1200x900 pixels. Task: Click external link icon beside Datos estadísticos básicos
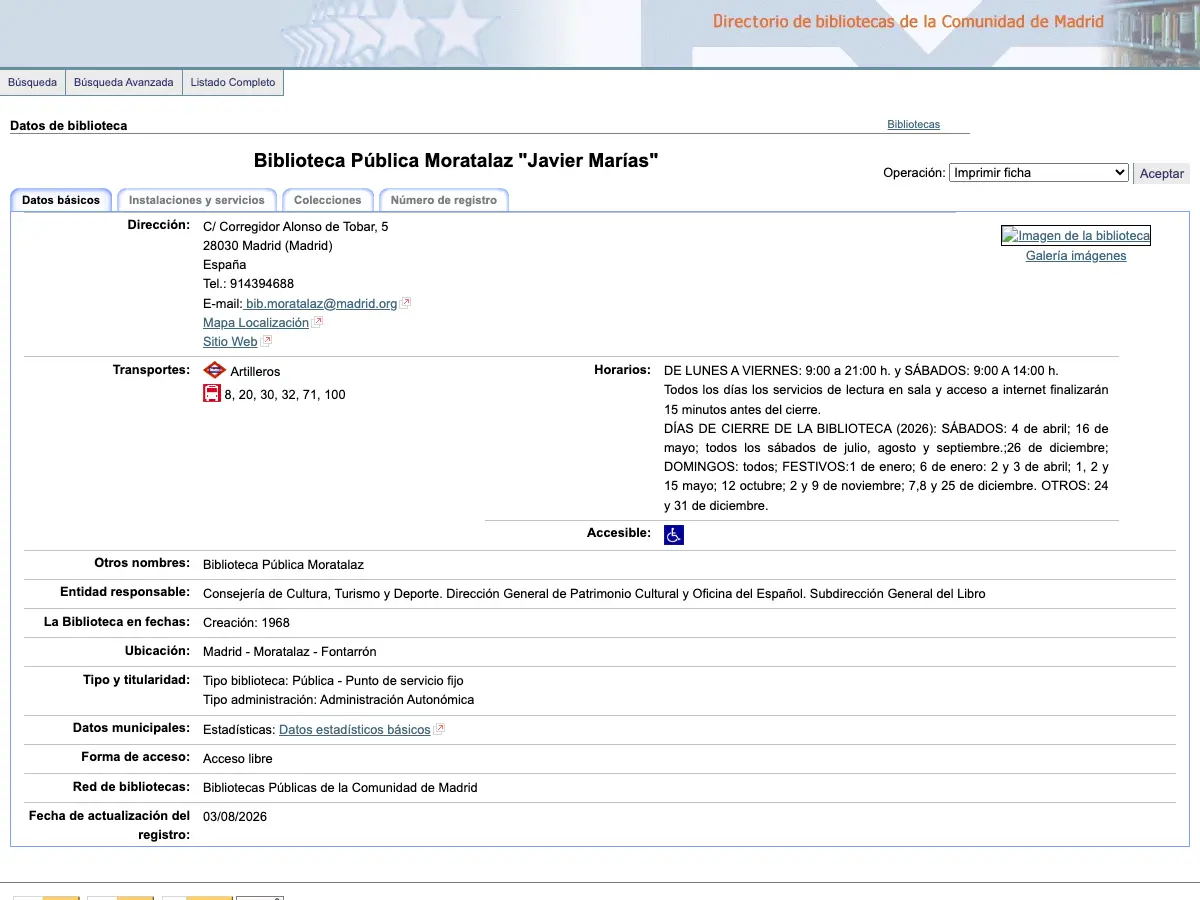[440, 730]
